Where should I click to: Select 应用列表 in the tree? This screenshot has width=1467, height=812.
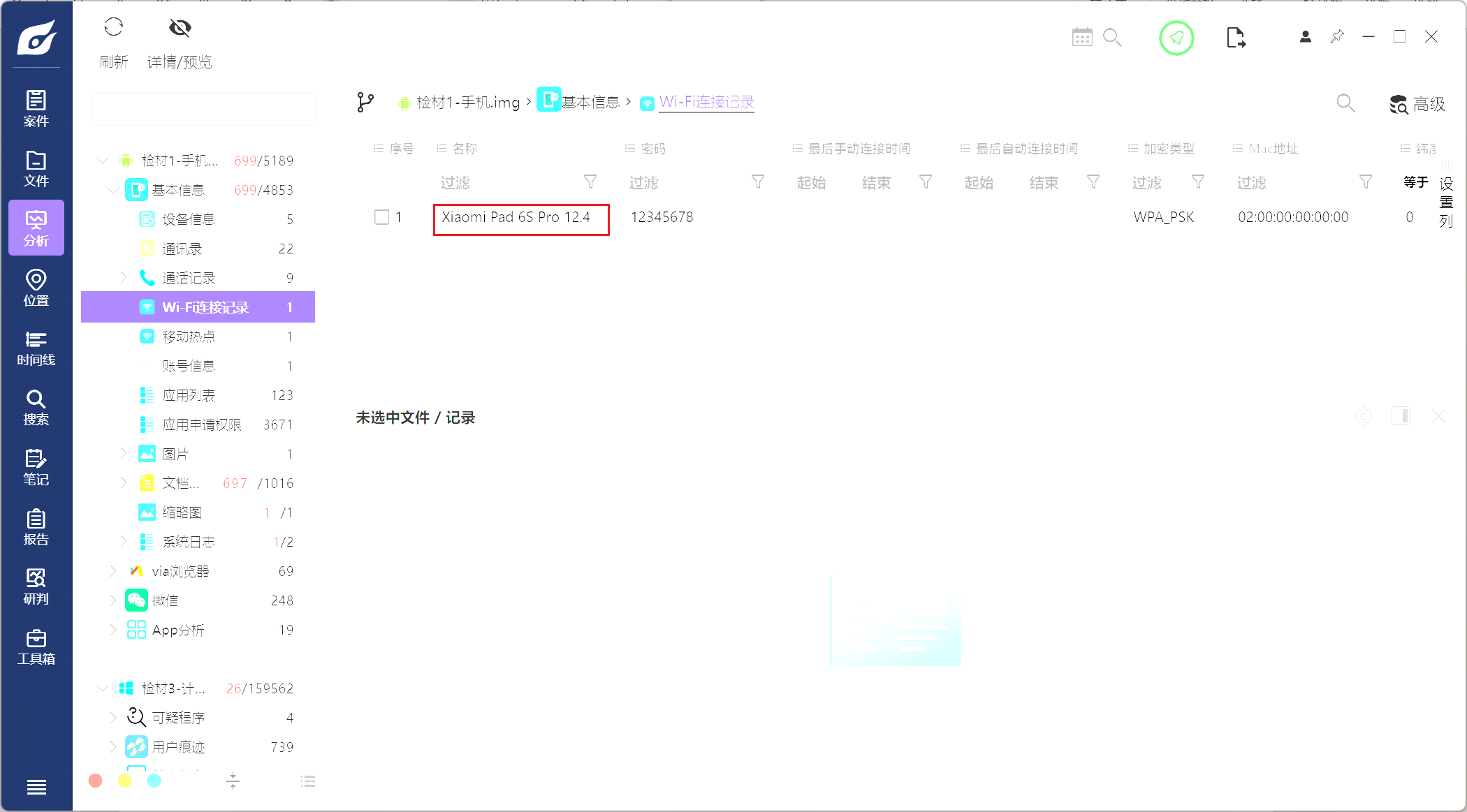pyautogui.click(x=189, y=395)
